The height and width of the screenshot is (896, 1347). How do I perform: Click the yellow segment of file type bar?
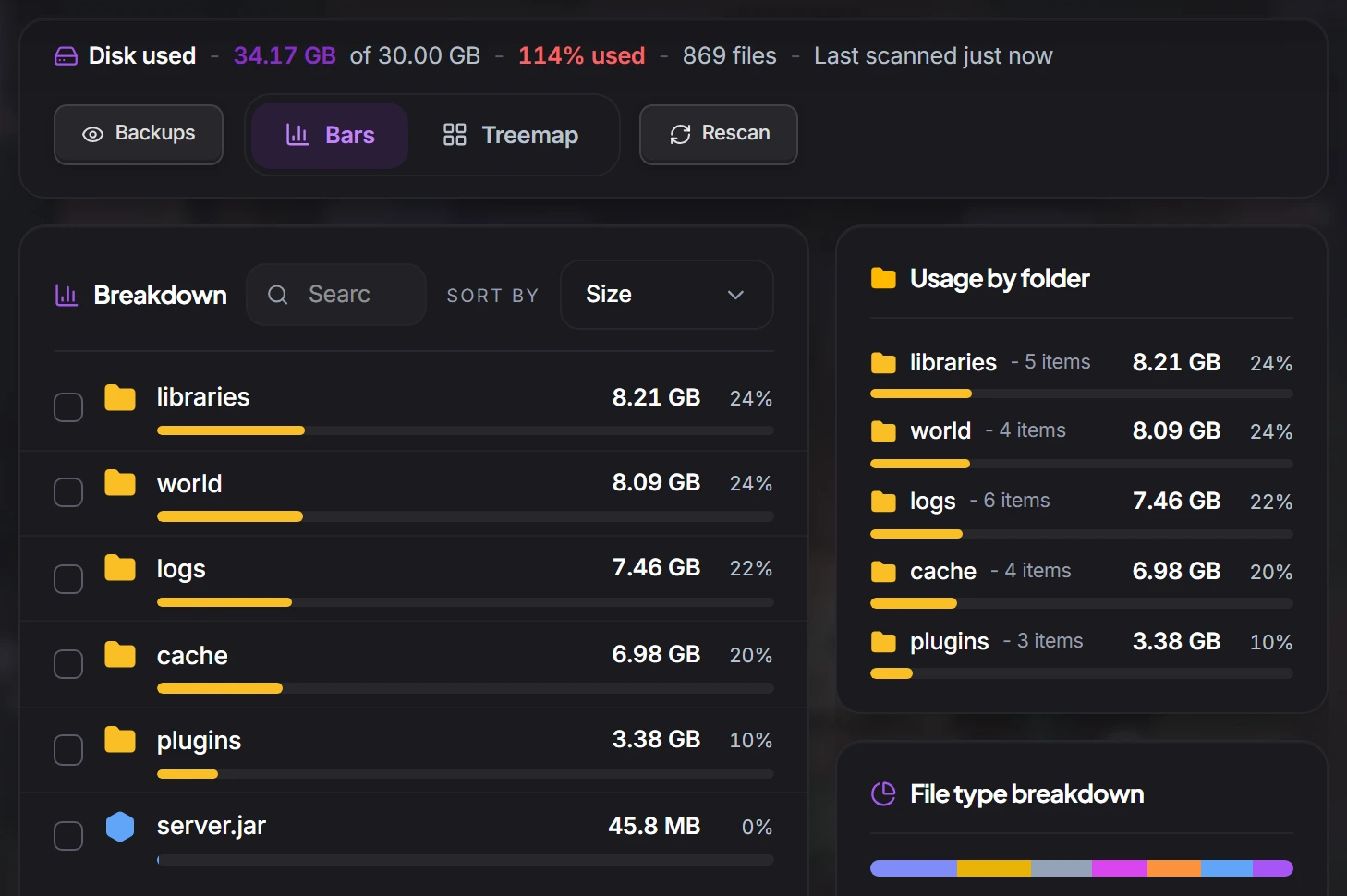[994, 868]
